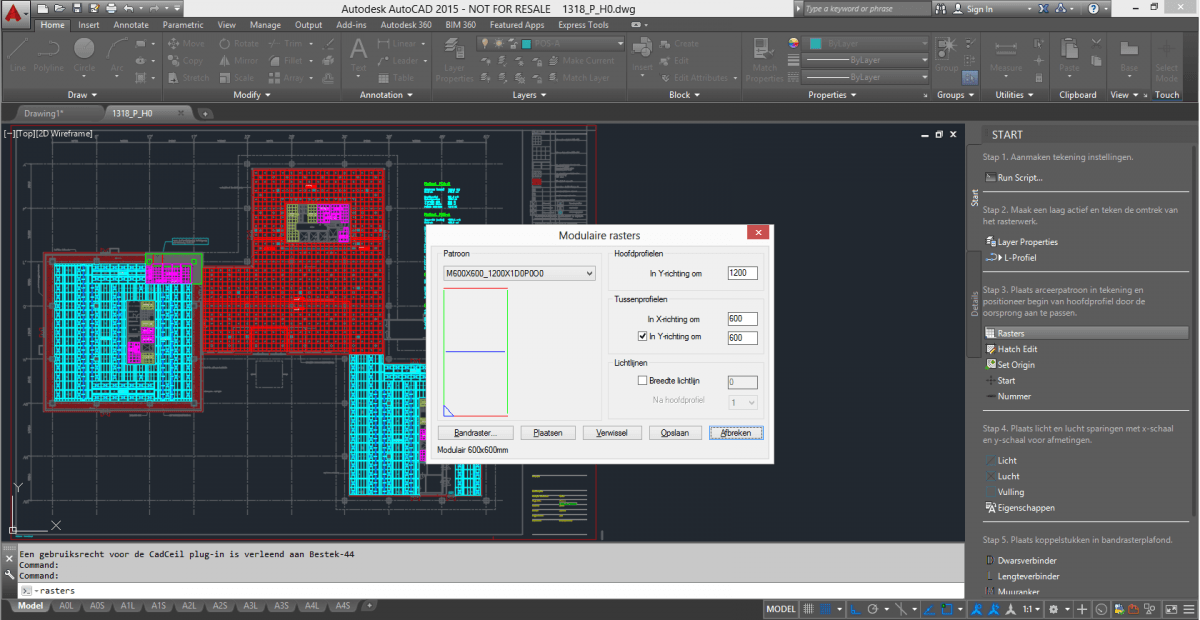Open the ByLayer color dropdown
This screenshot has width=1200, height=620.
pyautogui.click(x=866, y=44)
